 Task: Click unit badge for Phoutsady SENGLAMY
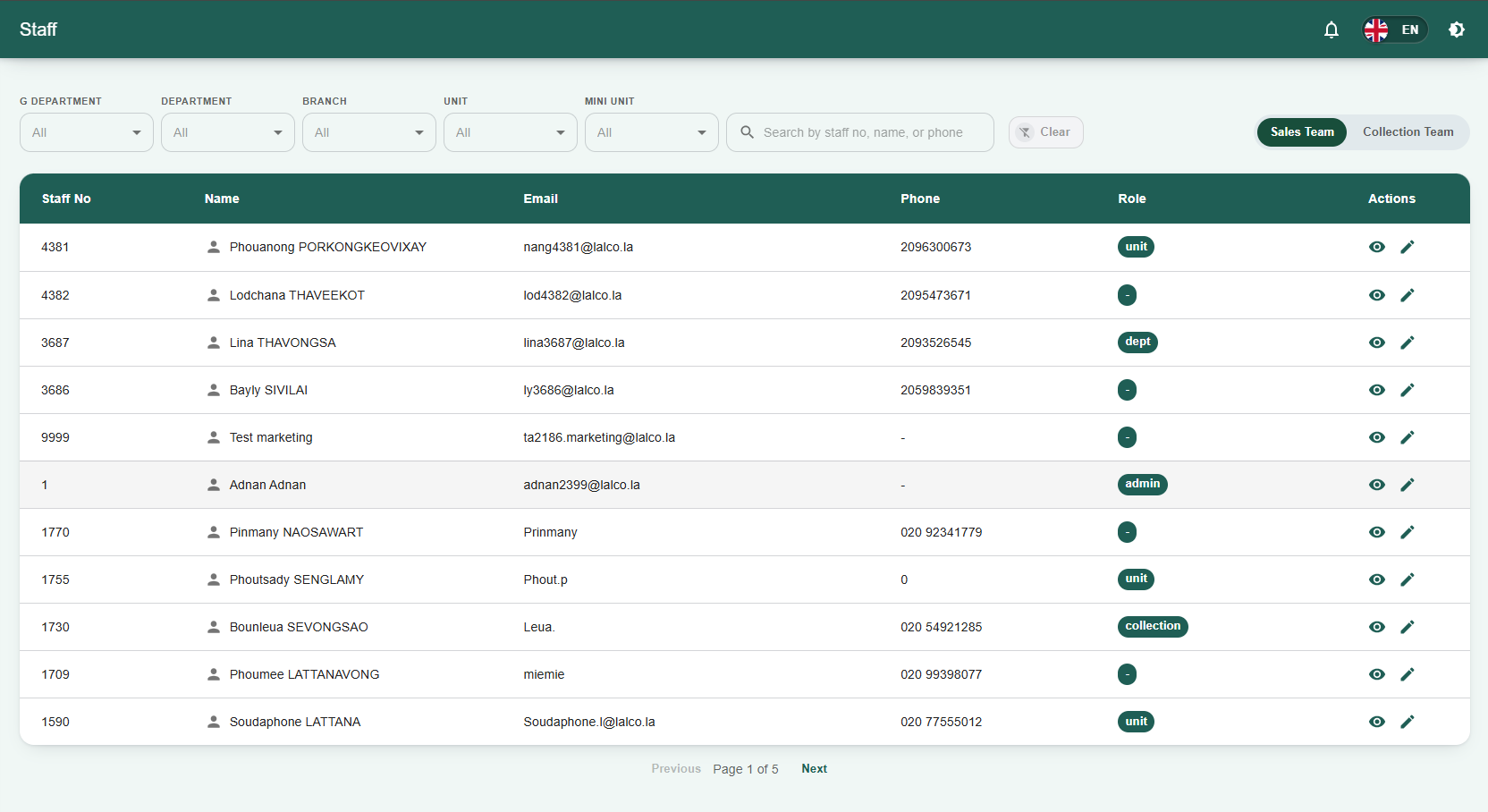[x=1136, y=579]
